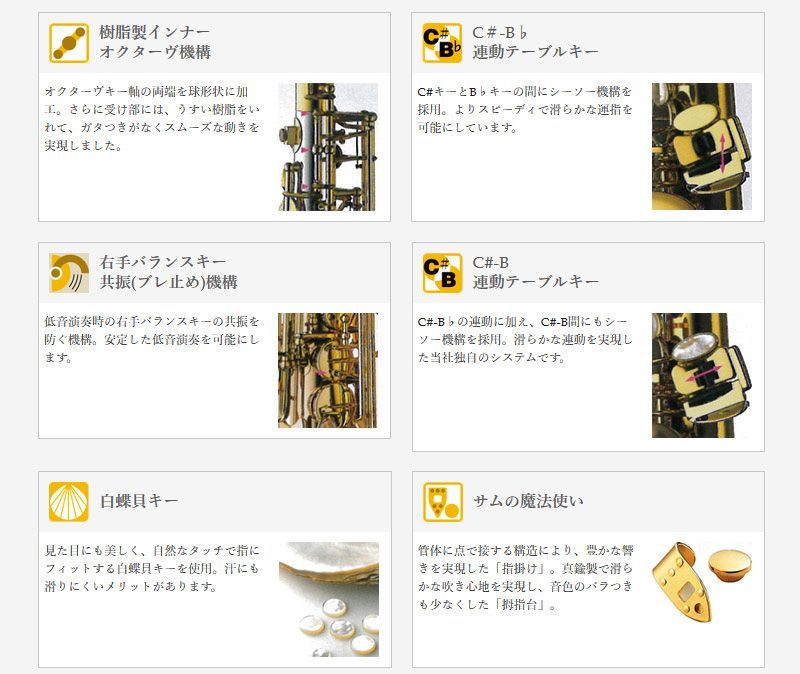Viewport: 800px width, 674px height.
Task: Open the right-hand balance key photo
Action: point(328,370)
